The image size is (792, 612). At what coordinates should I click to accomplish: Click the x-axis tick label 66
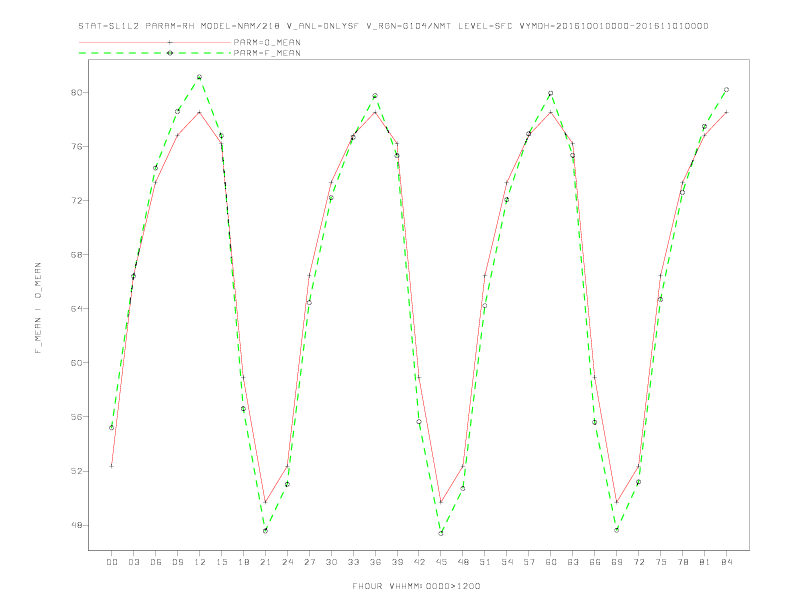point(595,562)
